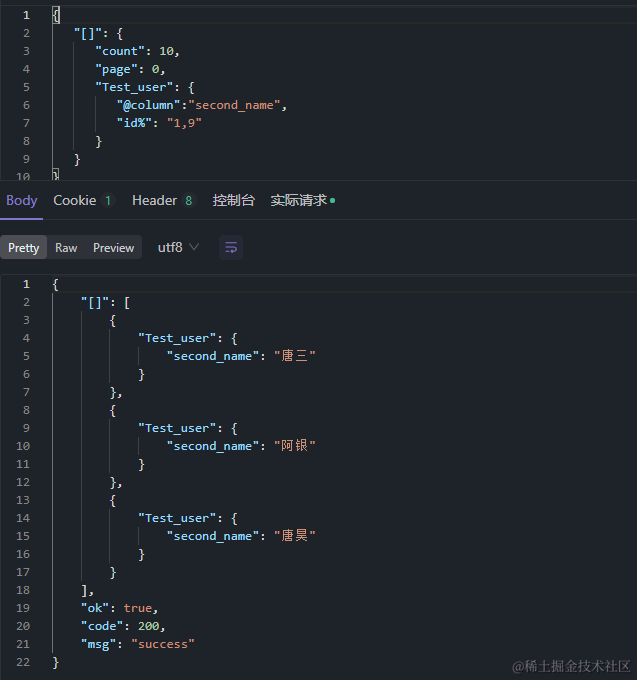Click the "page": 0 line in request
This screenshot has height=680, width=637.
[130, 69]
